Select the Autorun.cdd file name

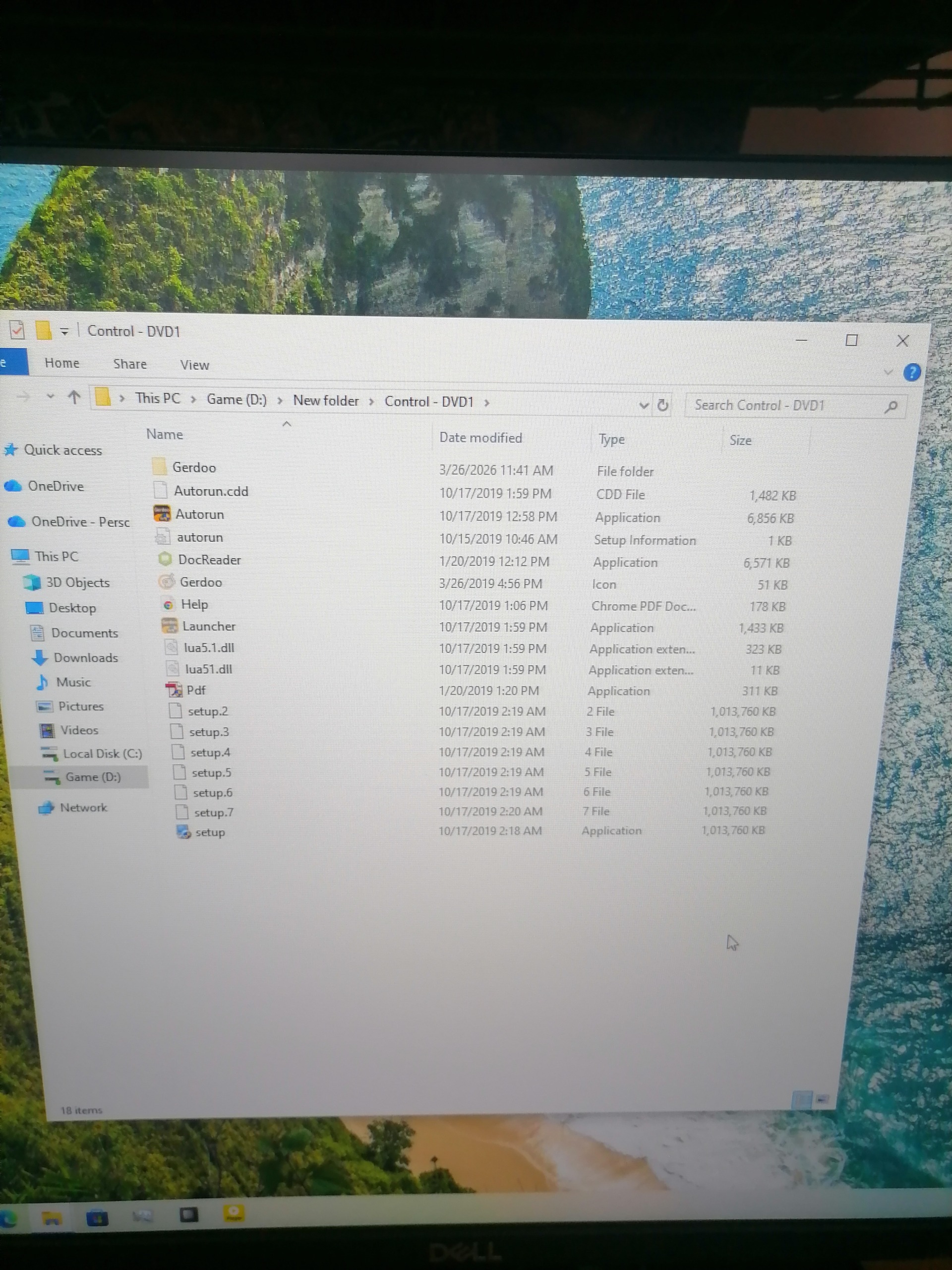point(211,491)
